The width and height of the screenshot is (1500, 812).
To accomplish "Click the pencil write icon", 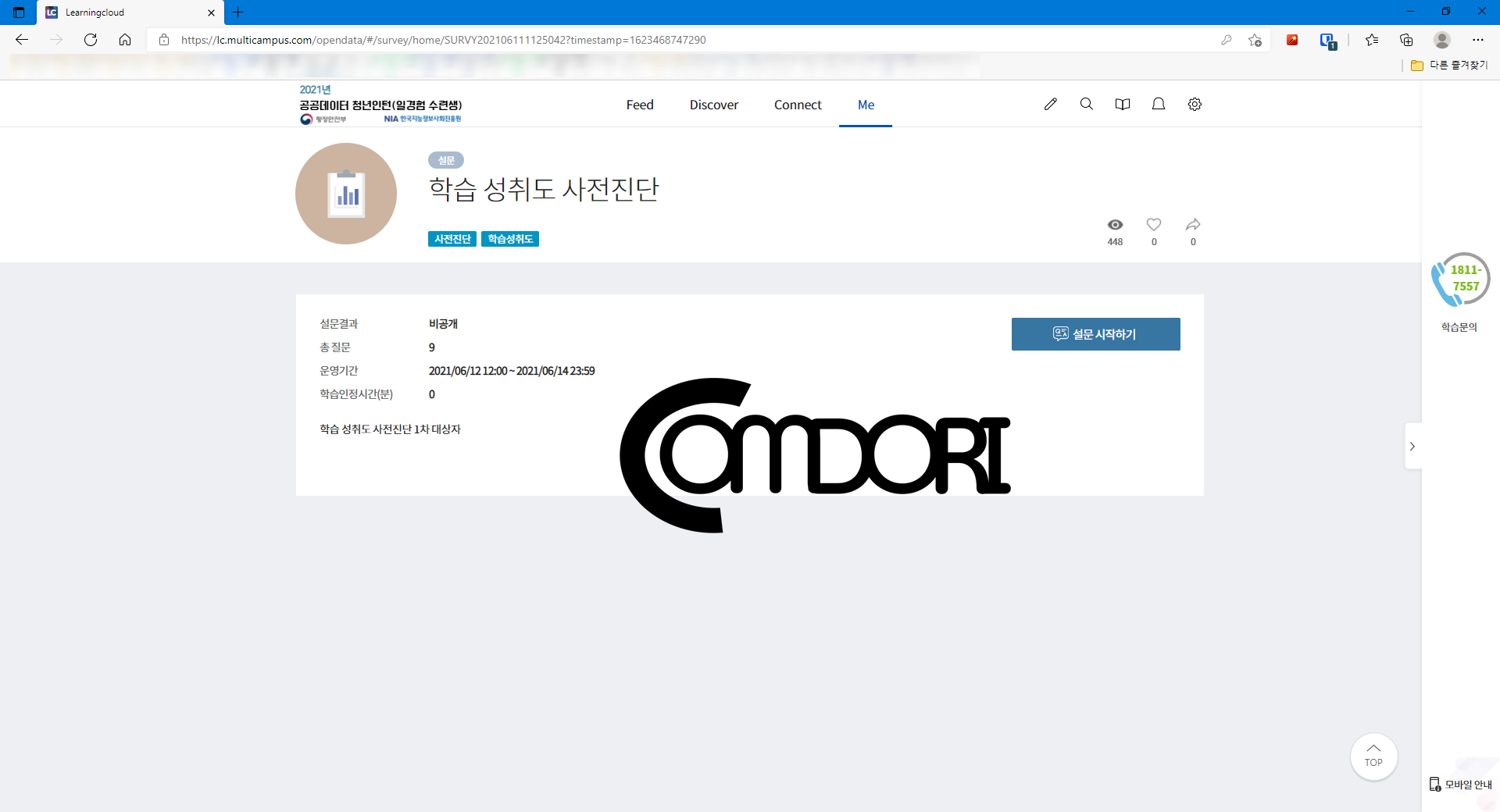I will 1050,104.
